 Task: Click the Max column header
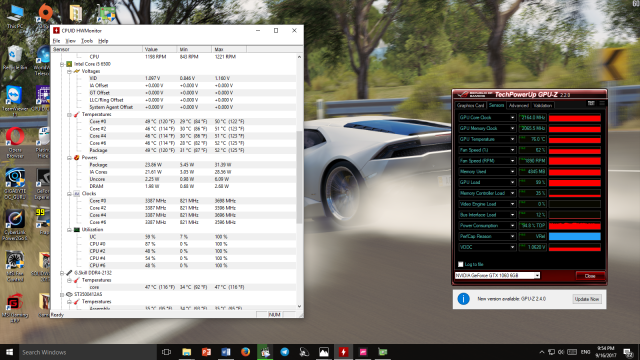coord(229,49)
